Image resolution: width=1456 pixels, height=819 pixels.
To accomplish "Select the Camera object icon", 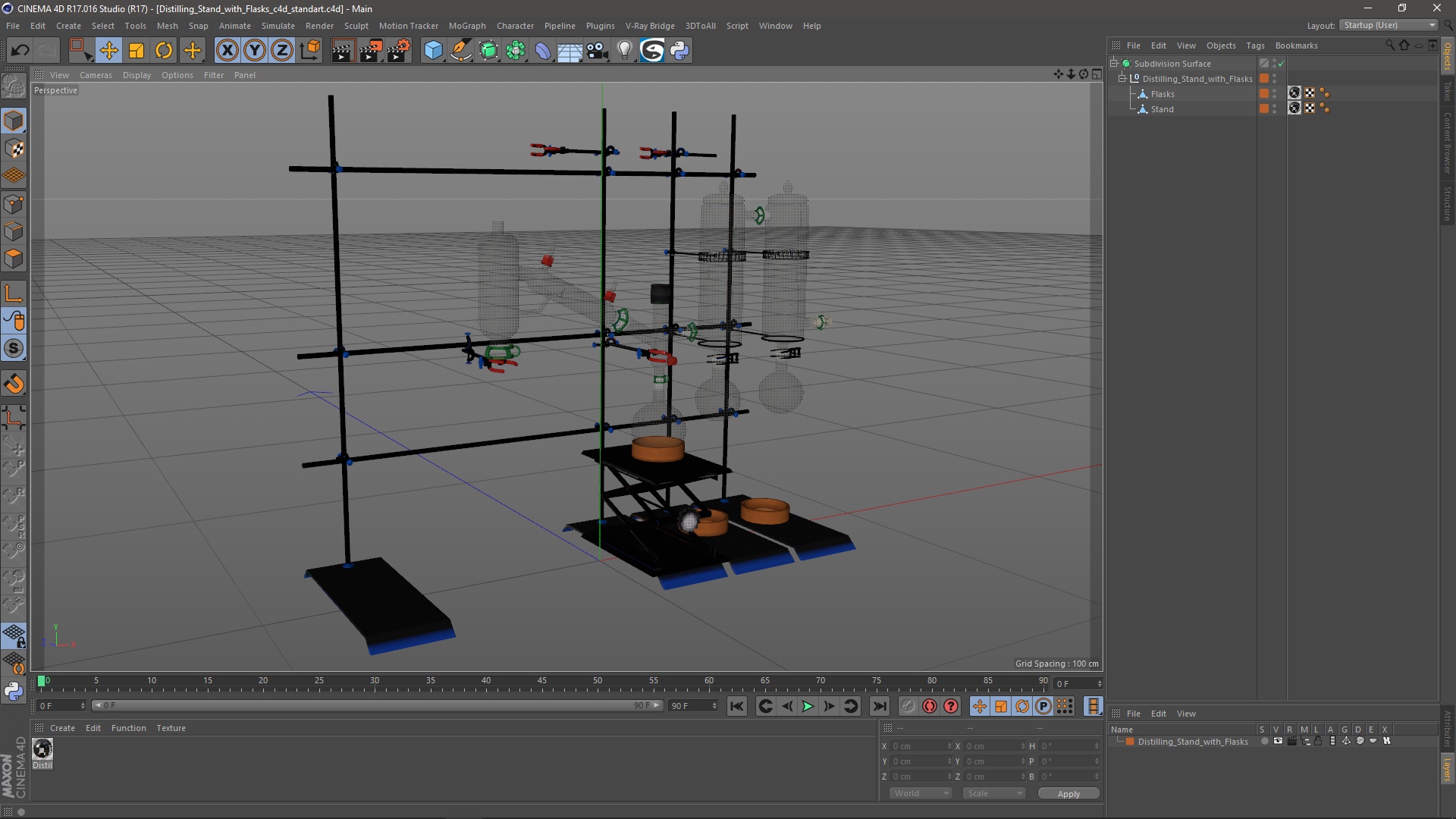I will pos(597,51).
